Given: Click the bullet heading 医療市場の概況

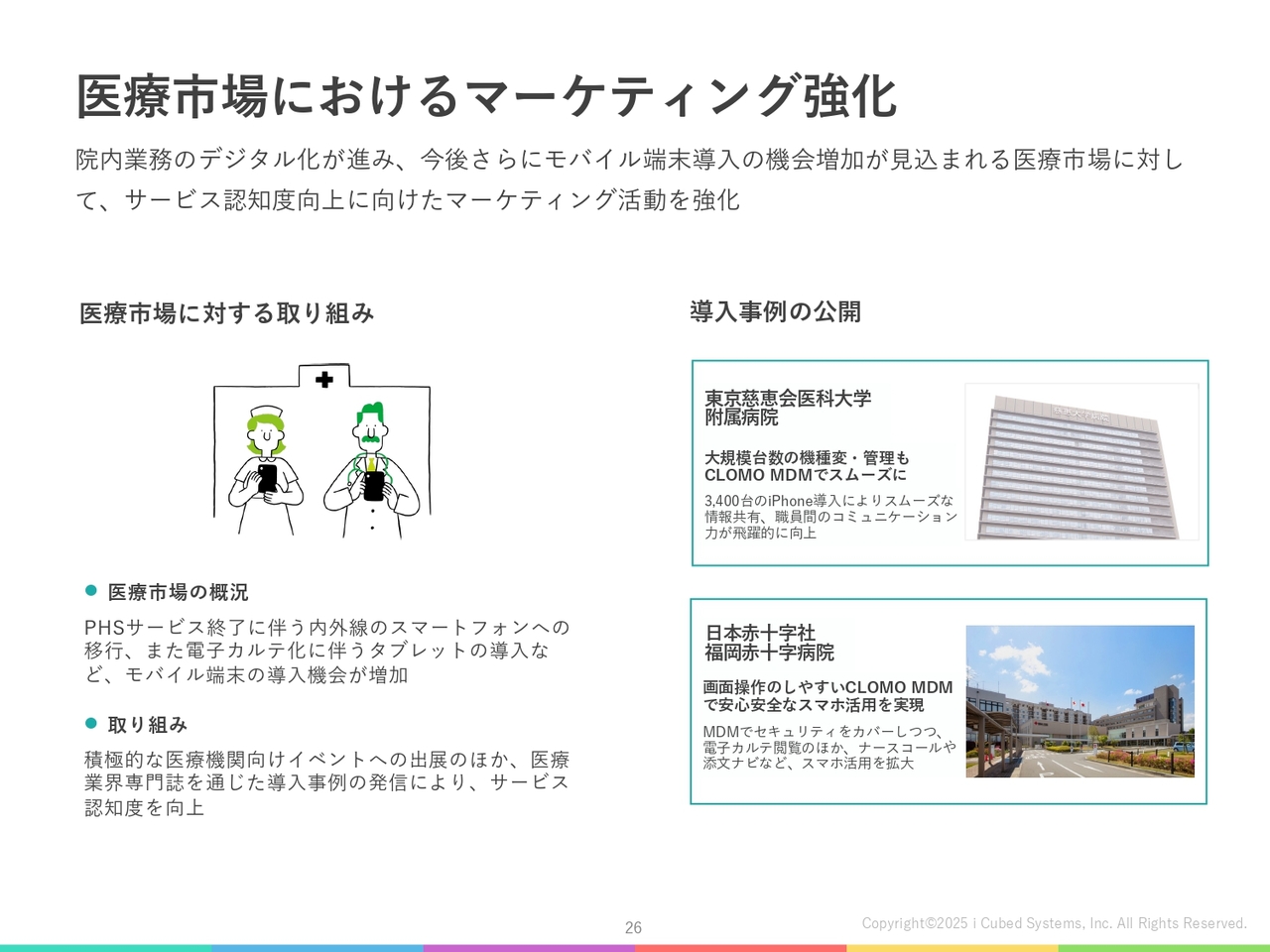Looking at the screenshot, I should point(179,592).
